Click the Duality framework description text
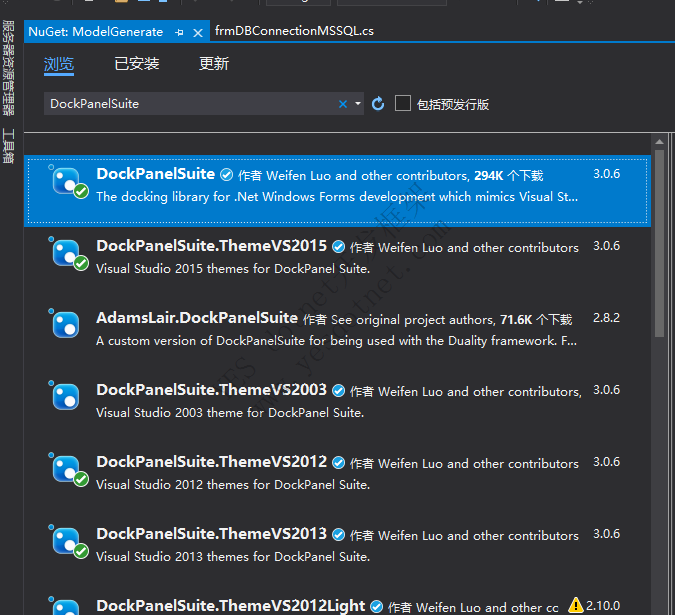Image resolution: width=675 pixels, height=615 pixels. (x=336, y=341)
